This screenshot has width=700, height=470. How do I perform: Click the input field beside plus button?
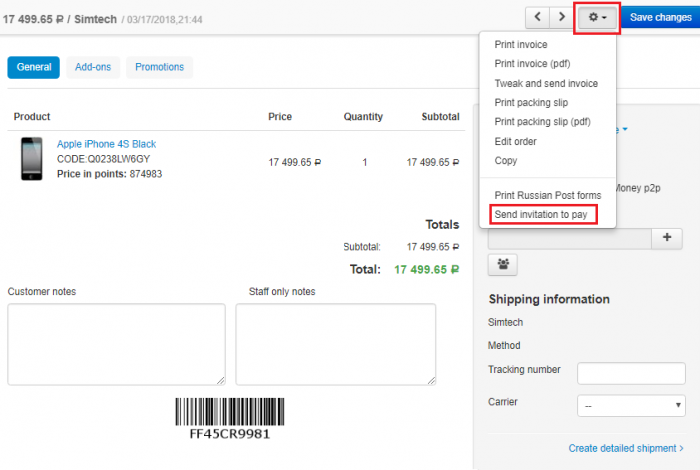pyautogui.click(x=570, y=239)
